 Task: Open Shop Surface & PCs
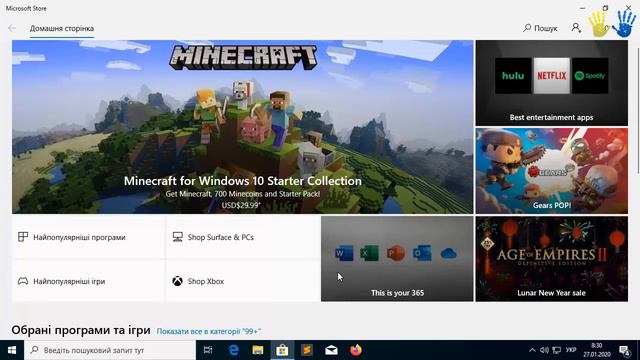[x=243, y=237]
